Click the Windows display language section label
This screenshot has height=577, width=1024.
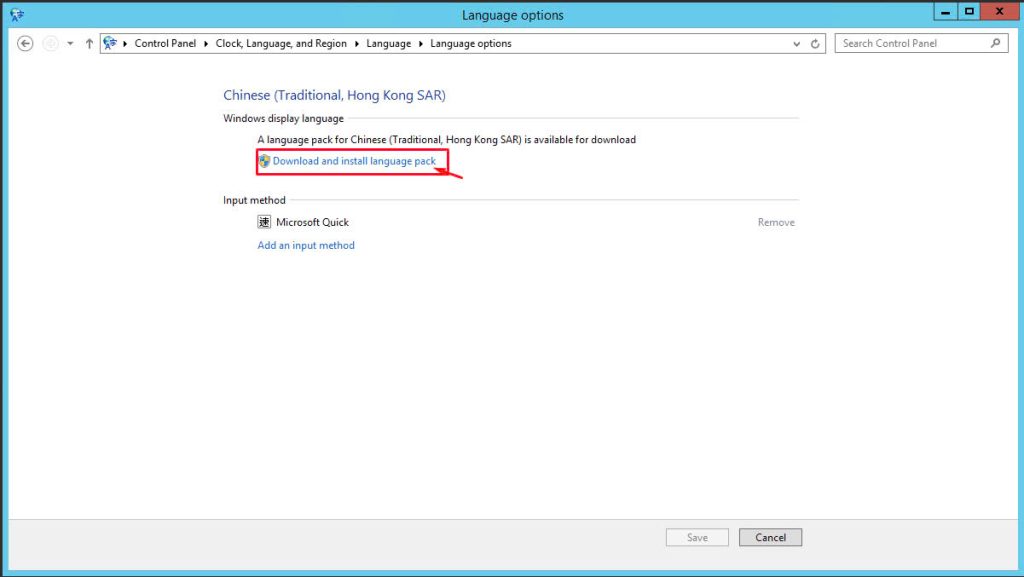click(283, 118)
